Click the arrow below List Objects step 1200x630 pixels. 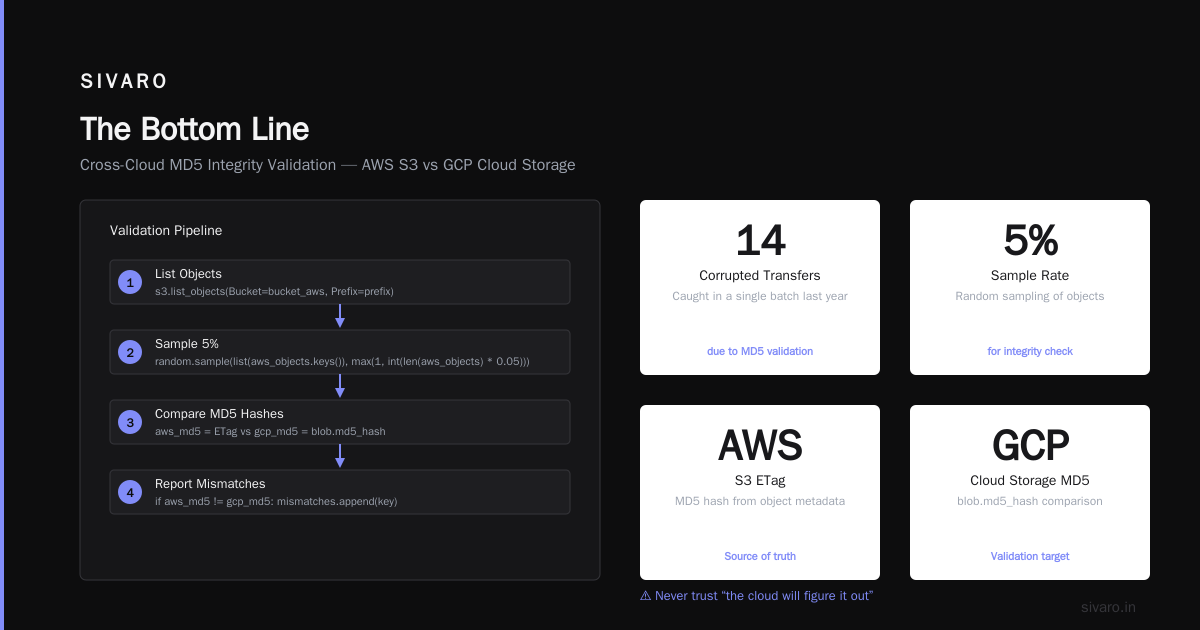click(x=340, y=316)
